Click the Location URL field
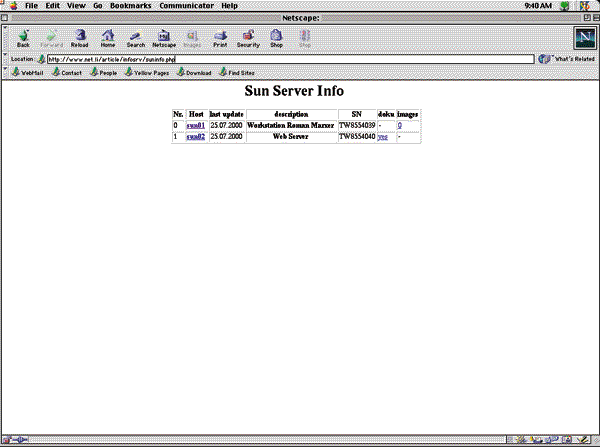The height and width of the screenshot is (447, 600). pos(290,59)
